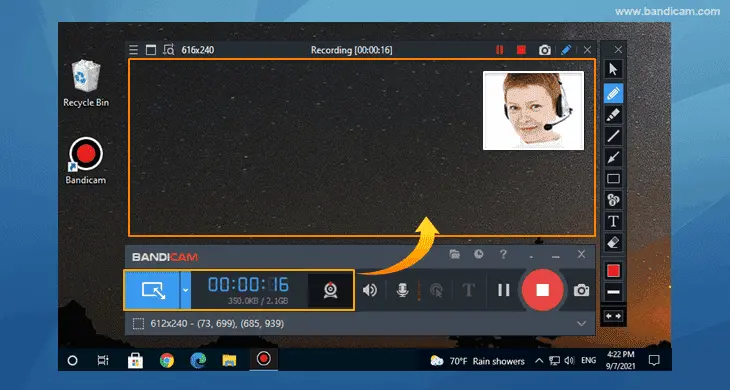Click the large red stop record button

click(542, 290)
